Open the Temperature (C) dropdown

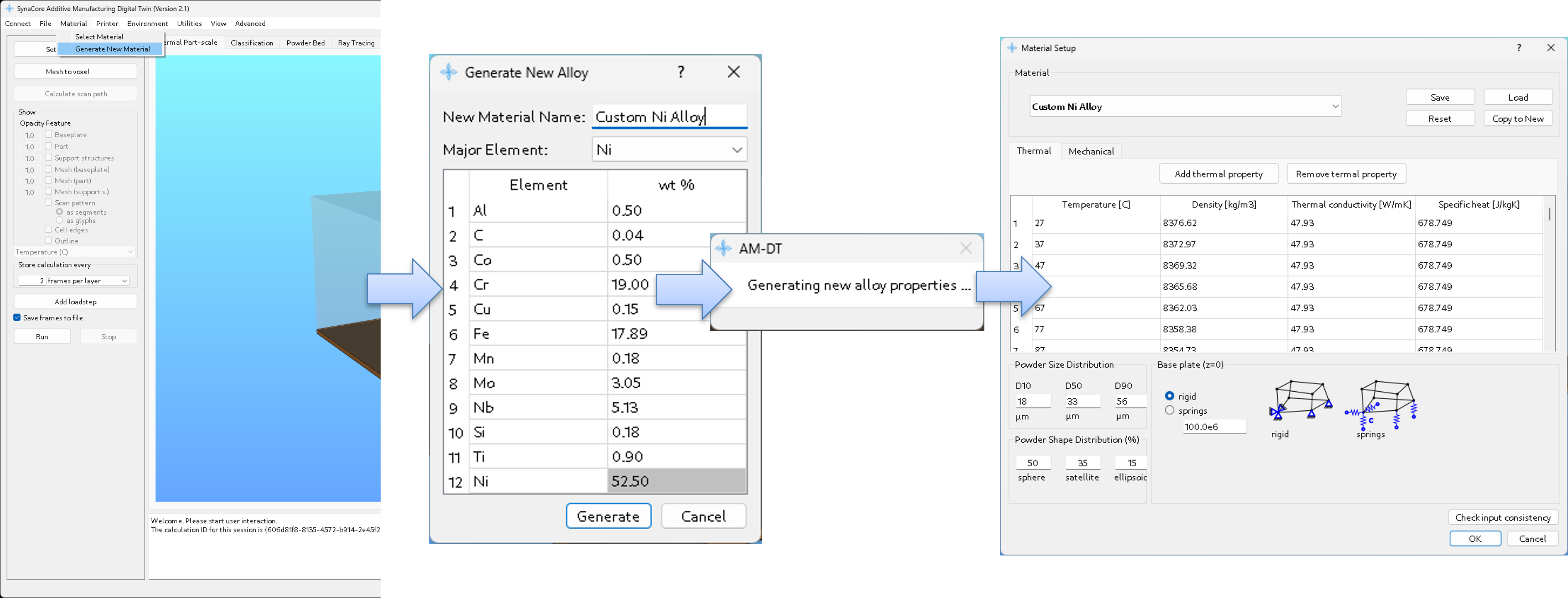(74, 252)
